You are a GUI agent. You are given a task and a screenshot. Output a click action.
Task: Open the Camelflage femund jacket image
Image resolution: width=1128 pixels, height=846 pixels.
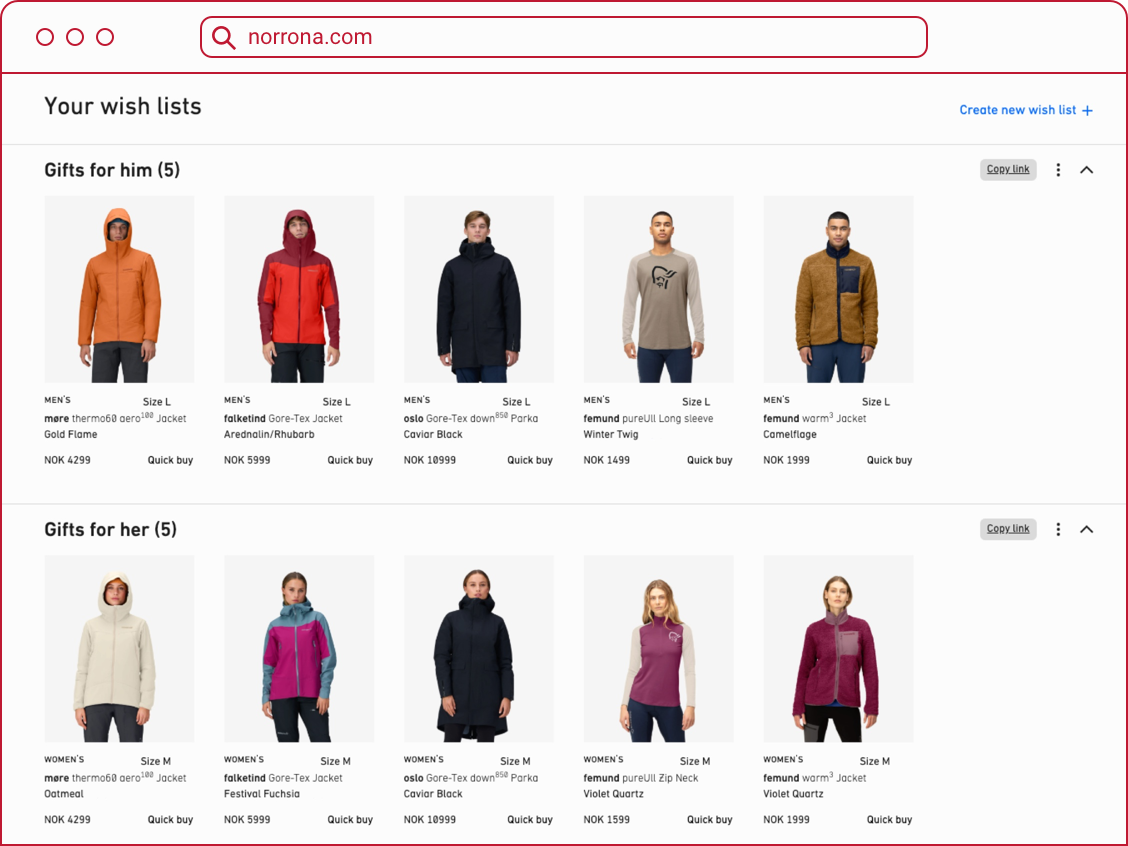(839, 289)
